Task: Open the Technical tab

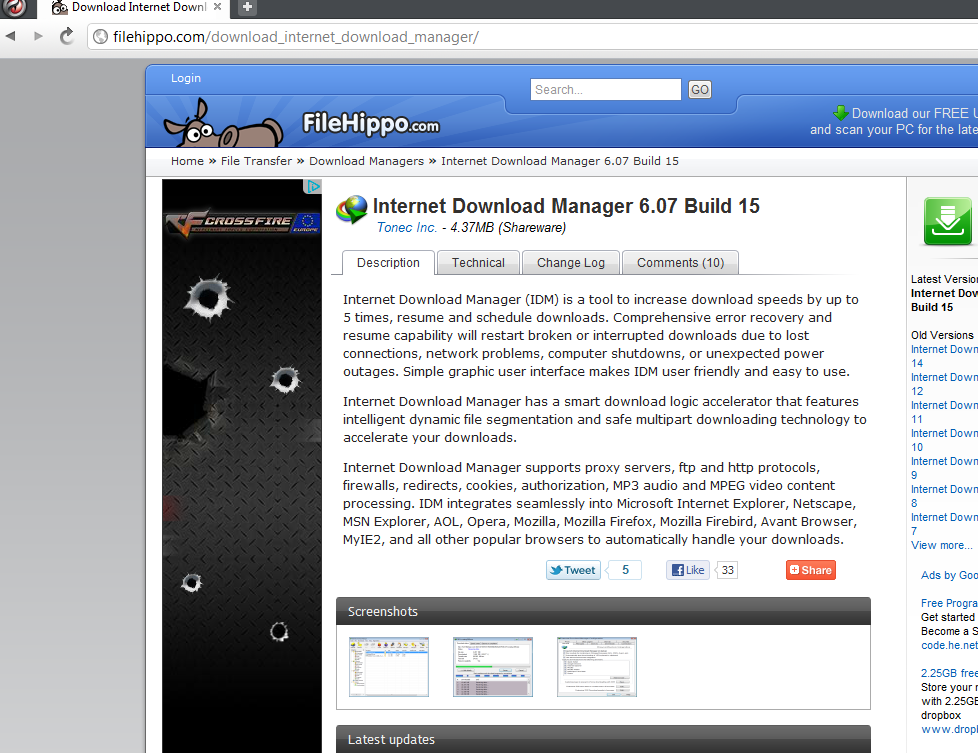Action: click(x=478, y=263)
